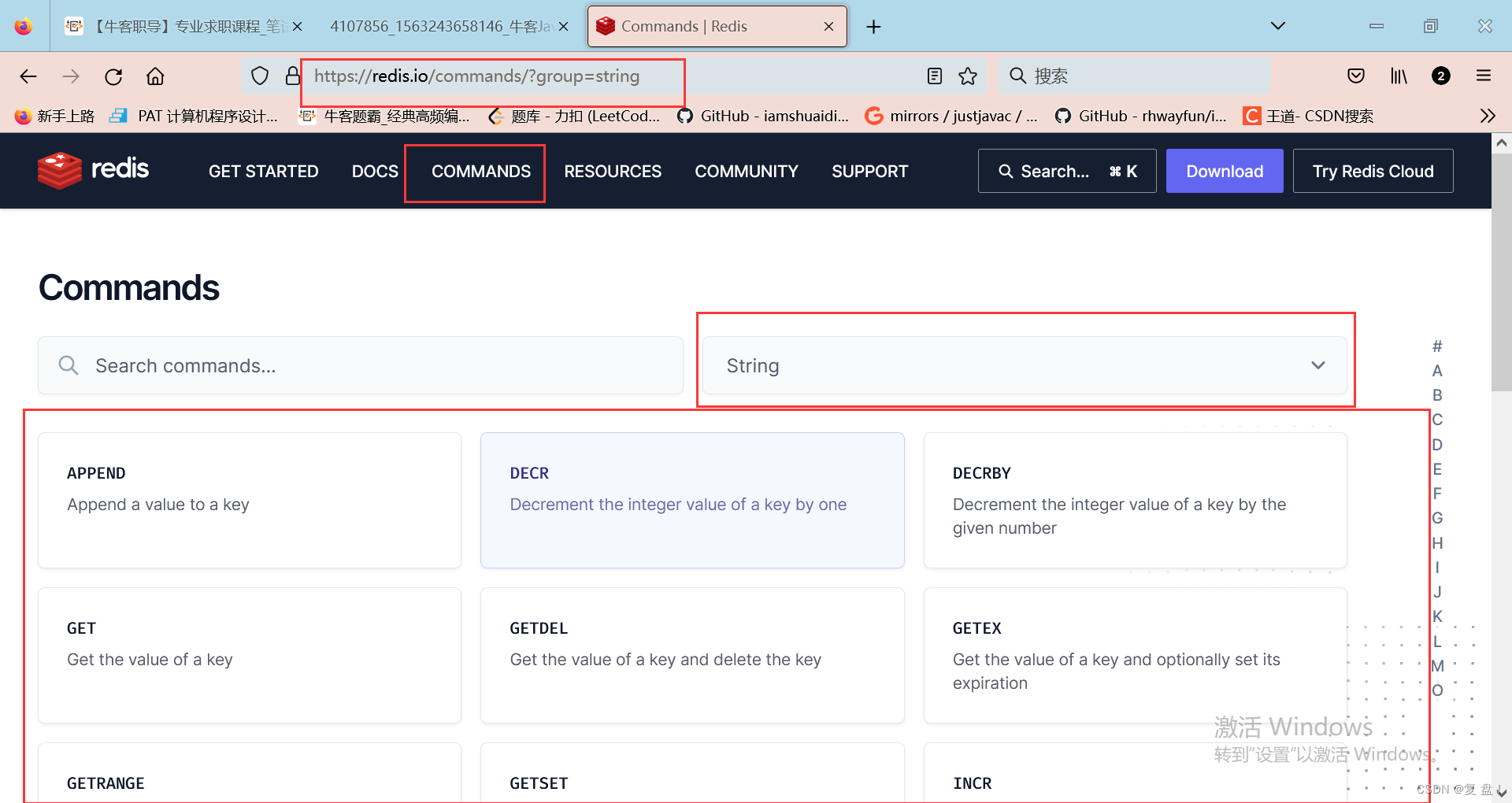Toggle reader view icon in address bar
This screenshot has width=1512, height=803.
click(935, 76)
